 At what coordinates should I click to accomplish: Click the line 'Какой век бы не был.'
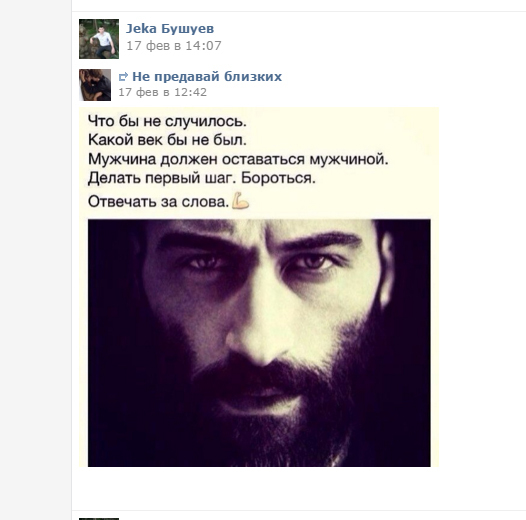(x=167, y=140)
